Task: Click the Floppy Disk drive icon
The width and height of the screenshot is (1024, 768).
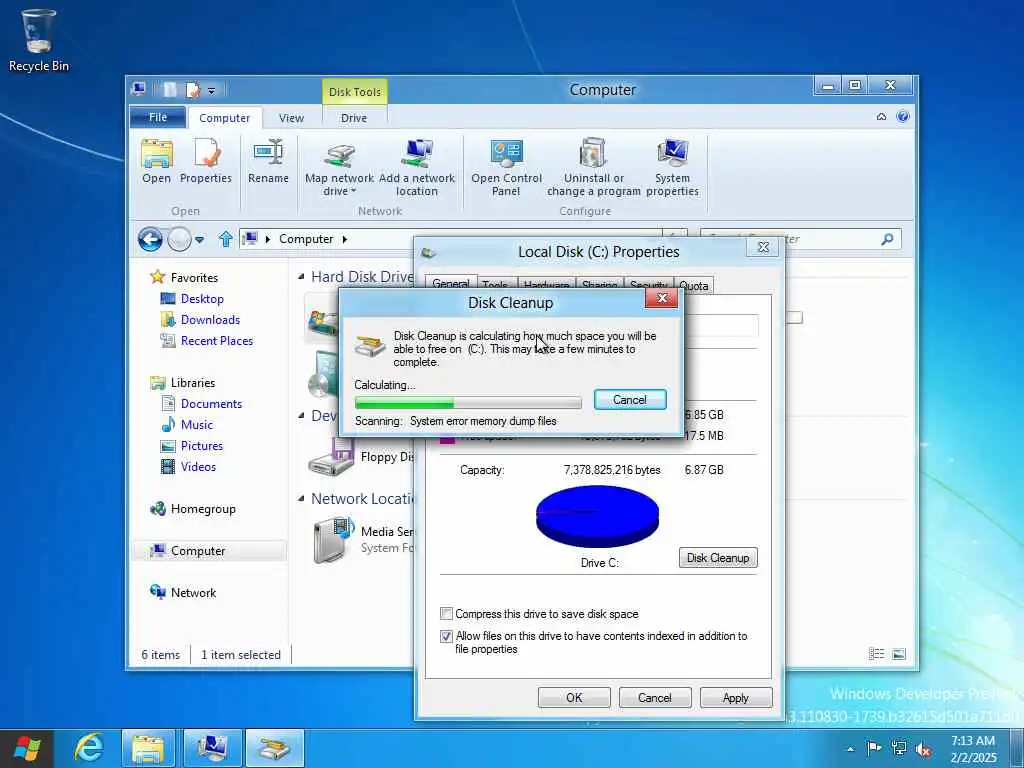Action: pos(331,456)
